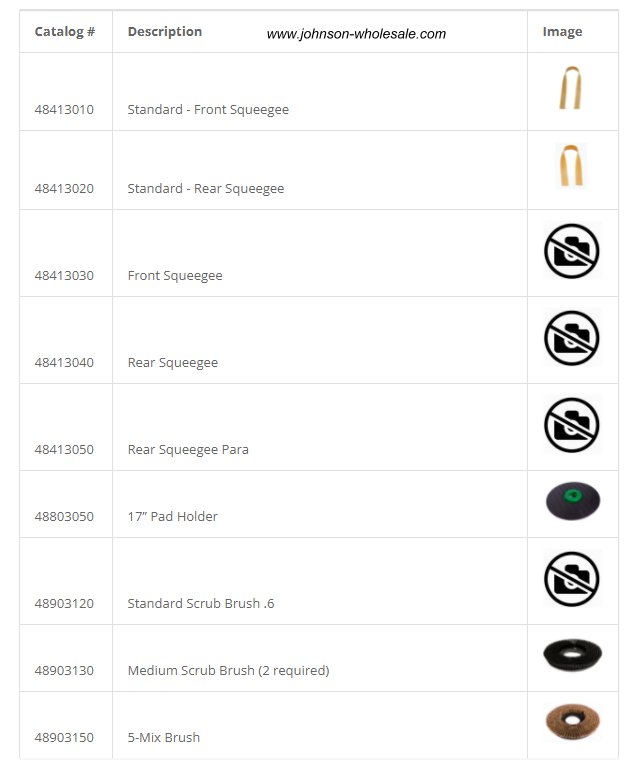This screenshot has height=762, width=638.
Task: Click the Medium Scrub Brush (2 required) text
Action: [228, 671]
